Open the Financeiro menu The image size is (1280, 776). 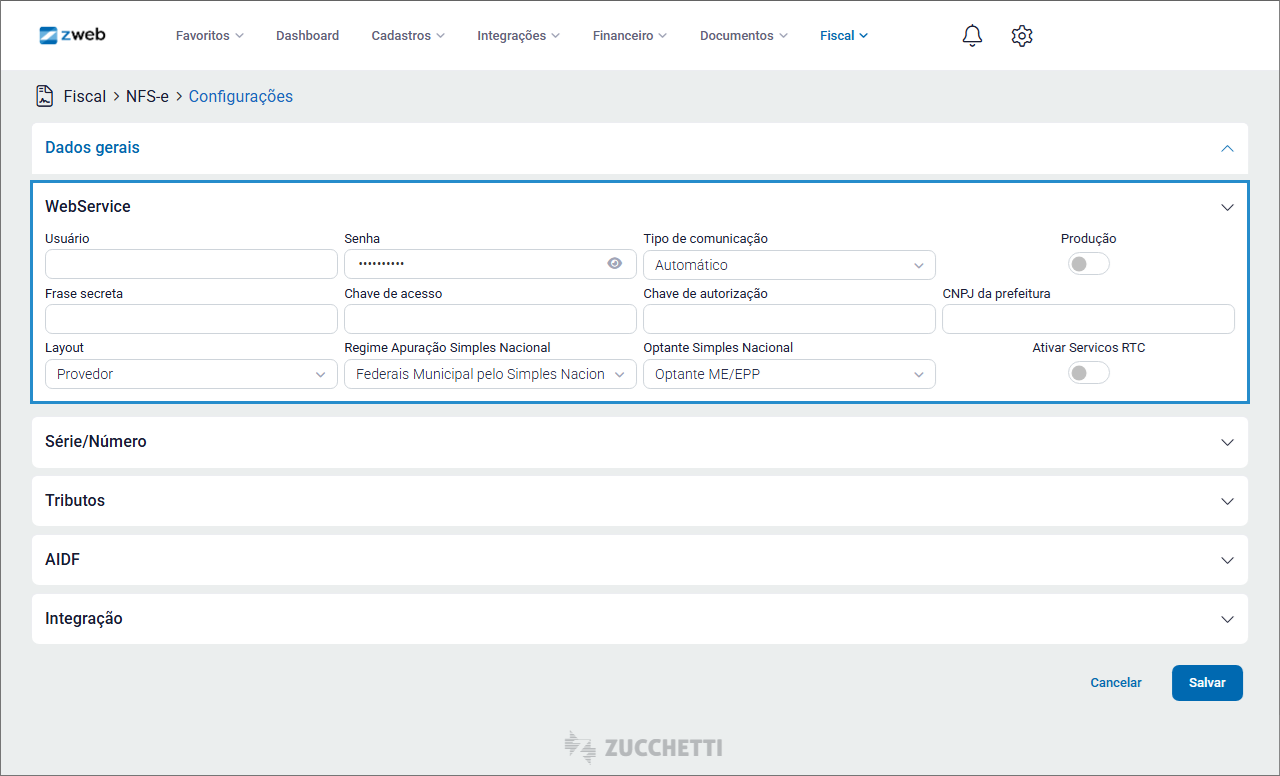pyautogui.click(x=629, y=36)
